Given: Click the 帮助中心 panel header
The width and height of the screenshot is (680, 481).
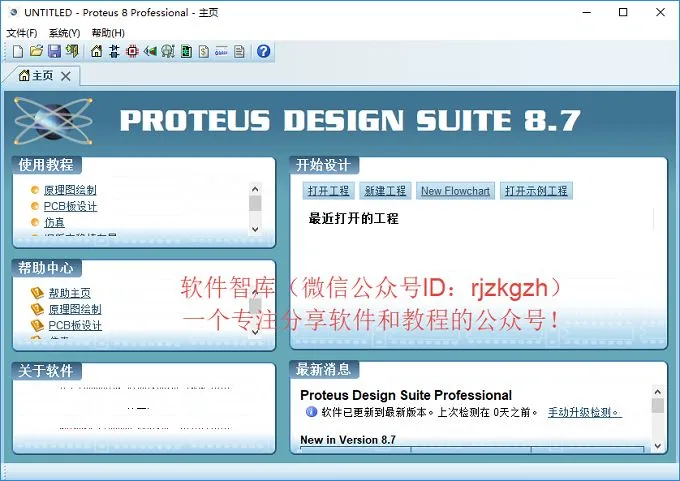Looking at the screenshot, I should [x=46, y=268].
